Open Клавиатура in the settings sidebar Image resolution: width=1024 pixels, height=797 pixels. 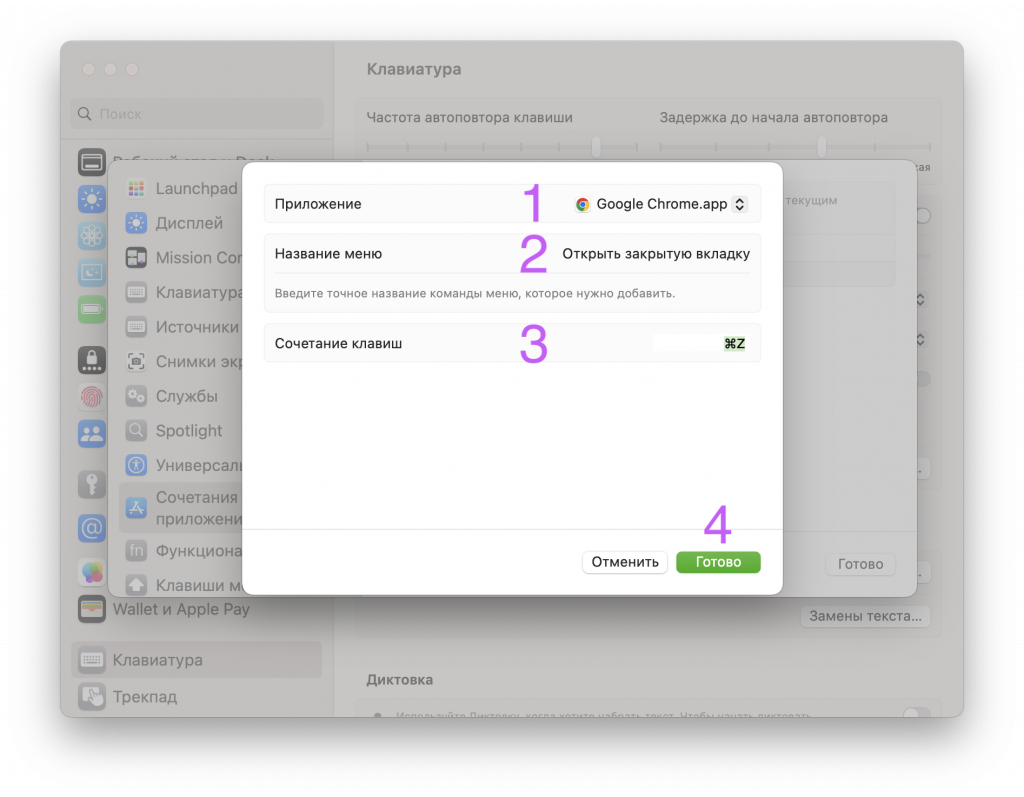[x=197, y=660]
